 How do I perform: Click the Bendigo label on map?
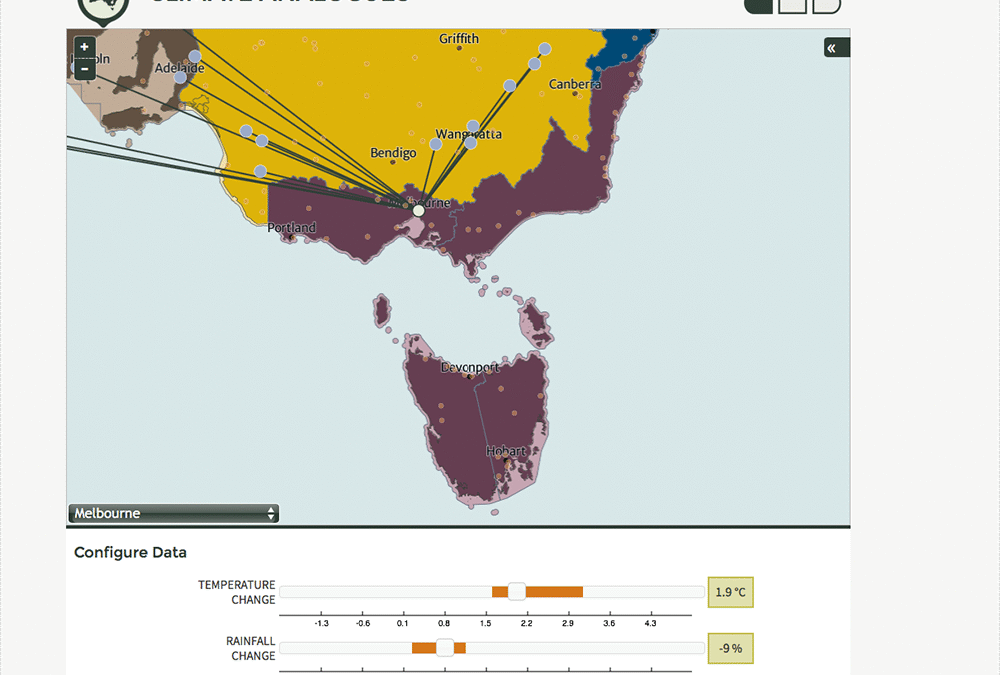[393, 153]
